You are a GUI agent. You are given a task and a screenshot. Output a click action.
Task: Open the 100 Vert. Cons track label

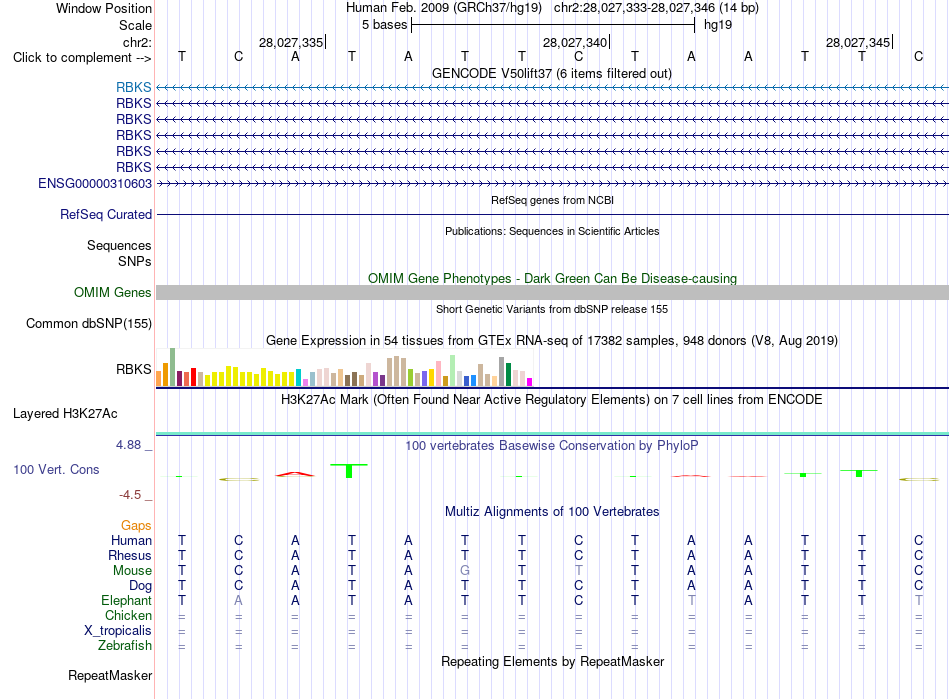(x=56, y=469)
